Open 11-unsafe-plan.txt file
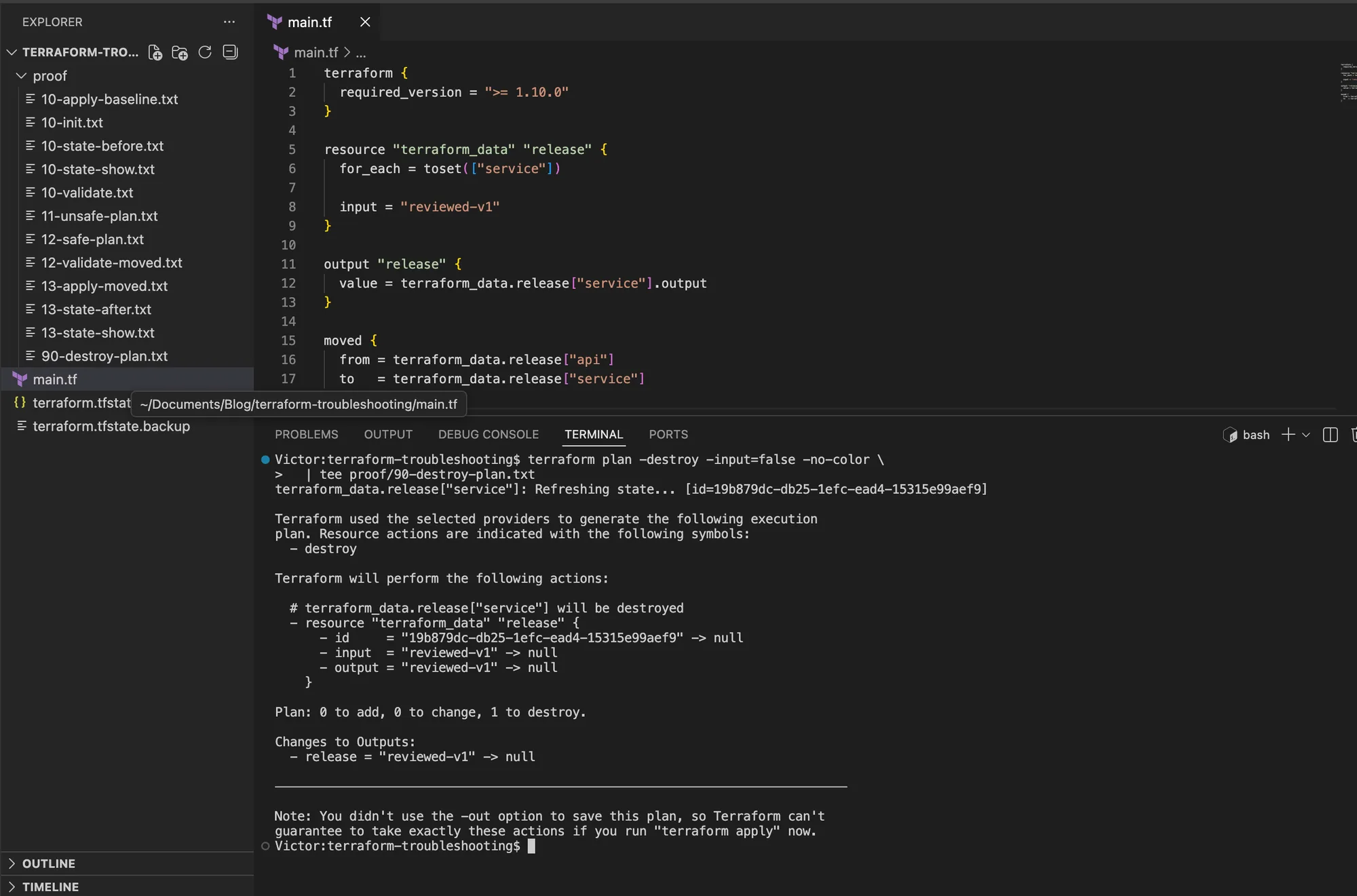 point(127,216)
